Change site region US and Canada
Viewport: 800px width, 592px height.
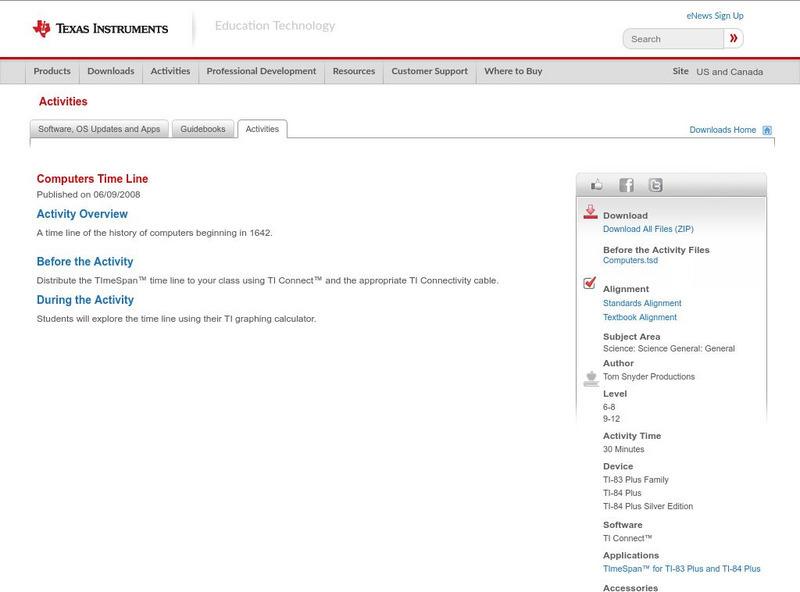click(x=729, y=72)
